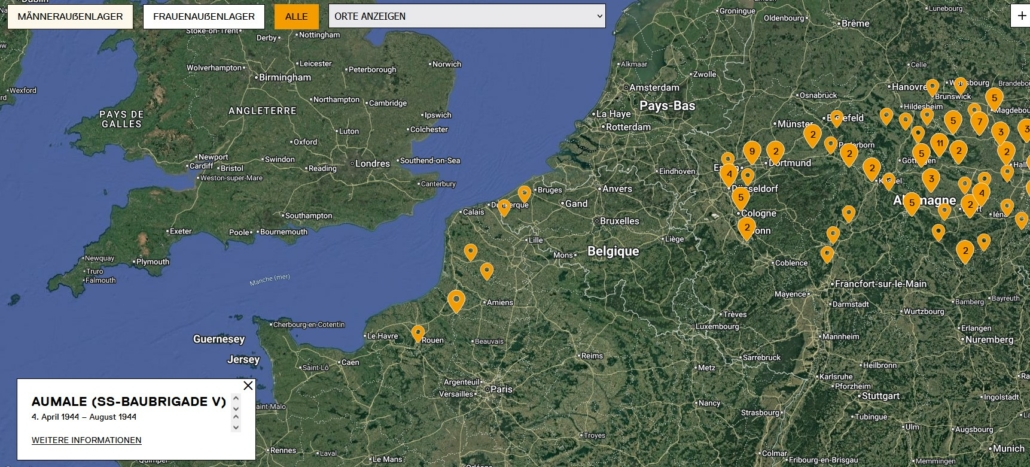The width and height of the screenshot is (1030, 467).
Task: Open cluster marker 5 above Cologne
Action: (x=740, y=197)
